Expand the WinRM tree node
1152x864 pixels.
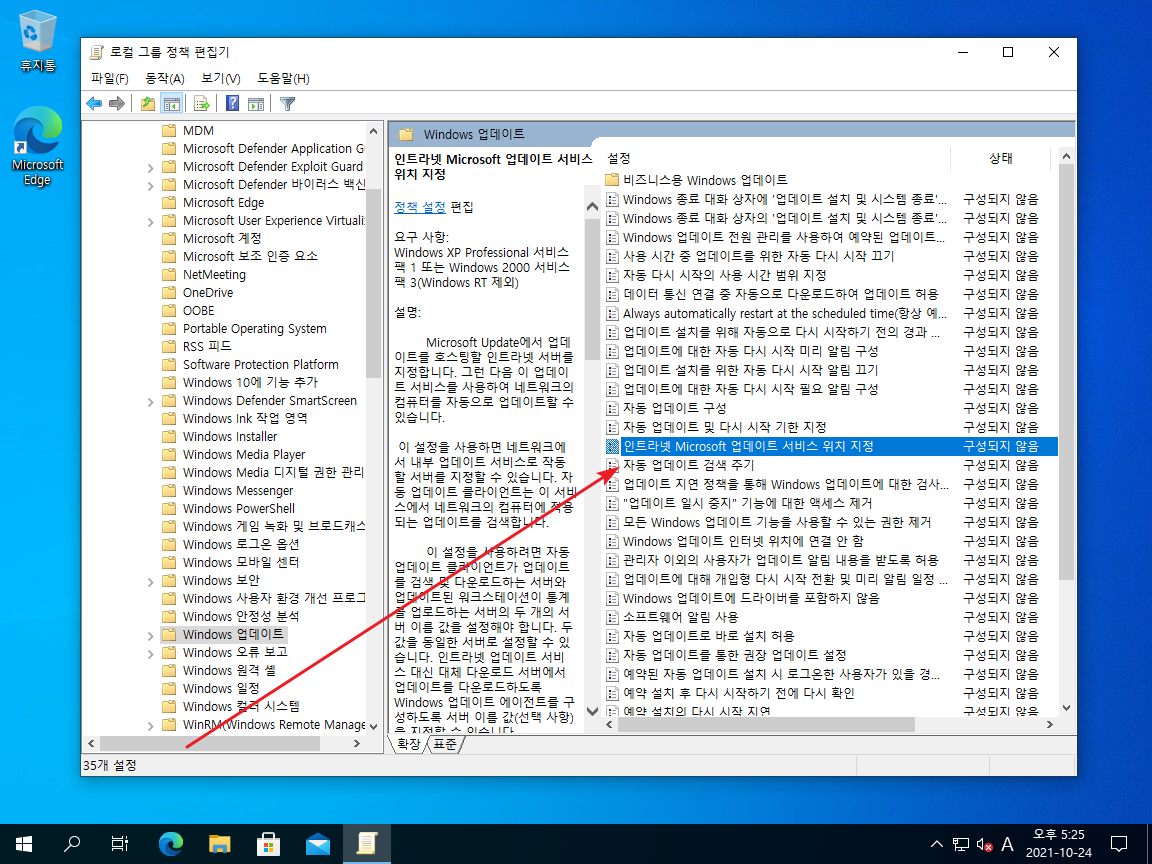[x=151, y=725]
